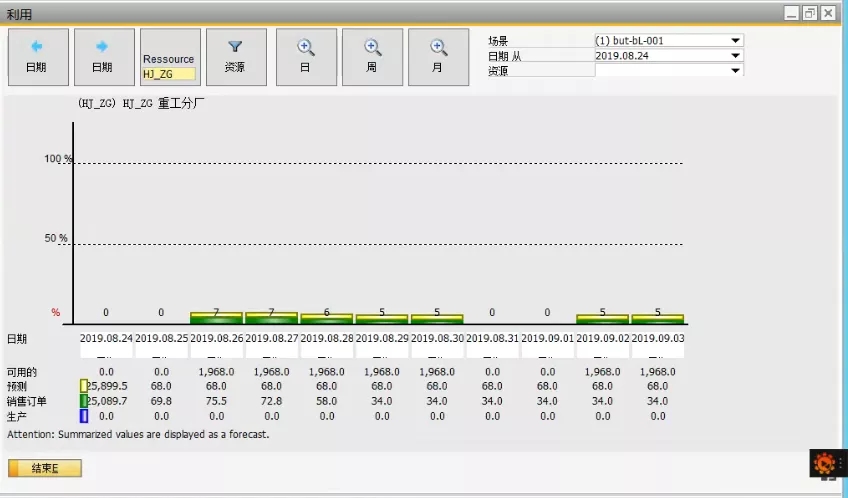Select the 2019.09.02 date column header
Viewport: 848px width, 498px height.
pos(602,338)
